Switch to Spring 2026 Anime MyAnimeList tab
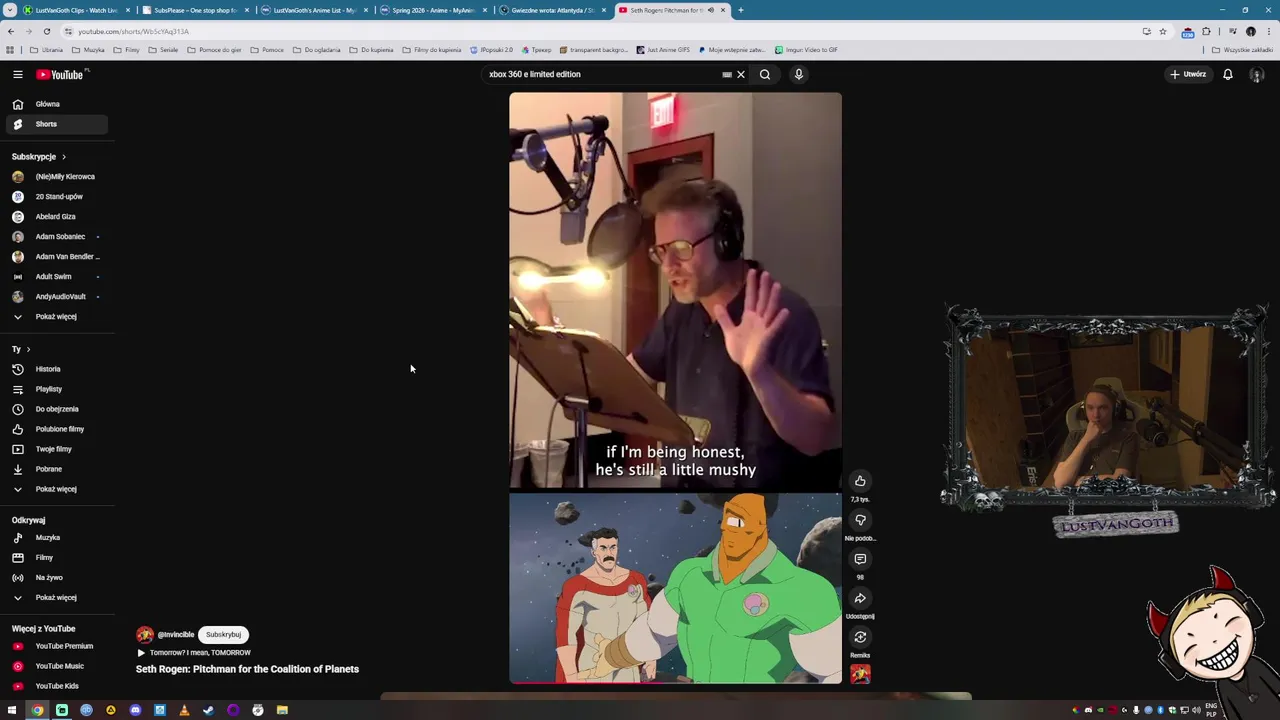The height and width of the screenshot is (720, 1280). coord(433,10)
